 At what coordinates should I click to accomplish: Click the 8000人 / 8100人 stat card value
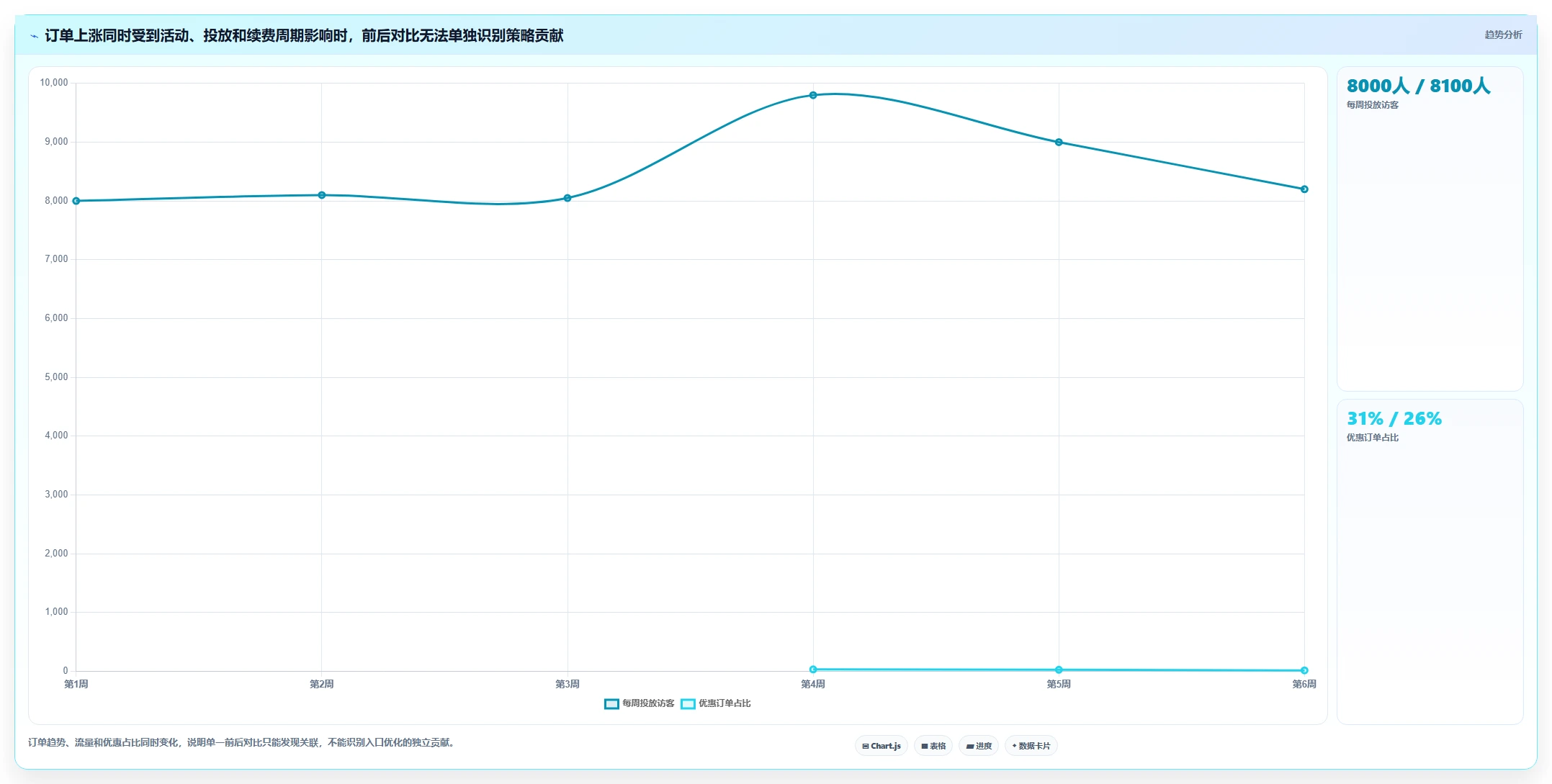(x=1418, y=86)
